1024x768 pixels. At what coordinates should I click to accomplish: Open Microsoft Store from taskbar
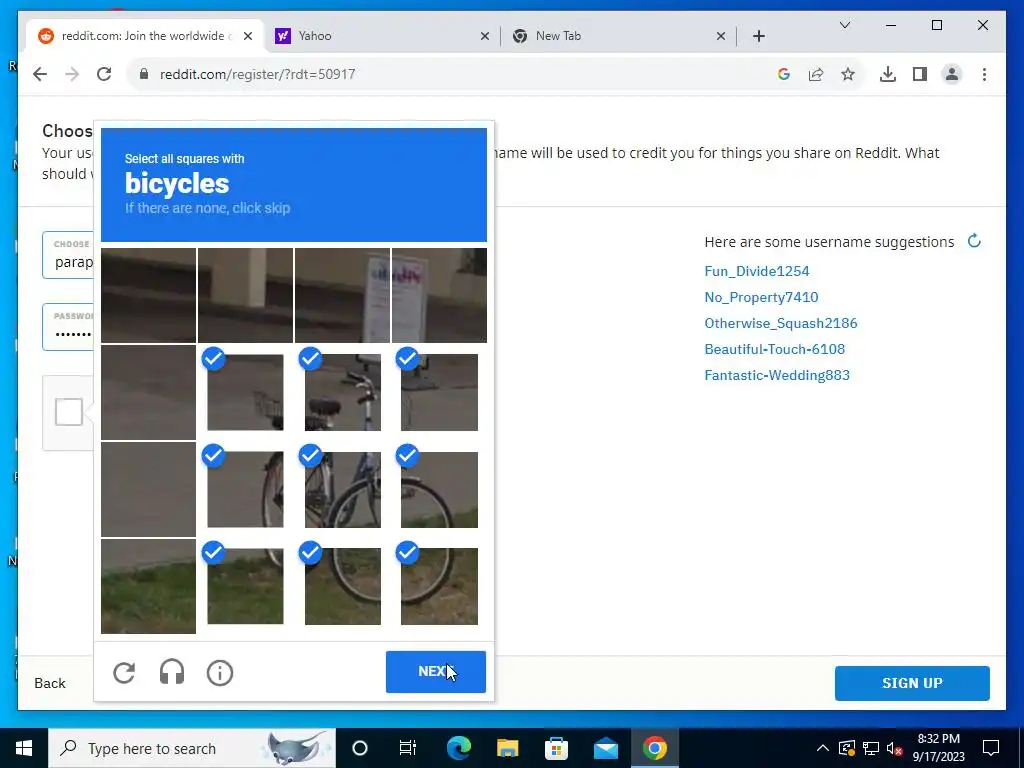[x=556, y=748]
